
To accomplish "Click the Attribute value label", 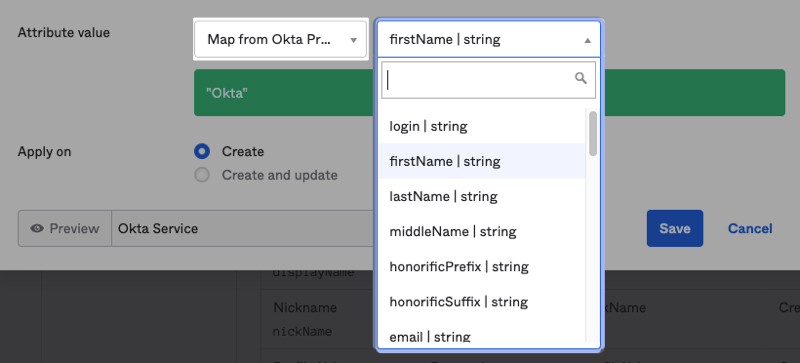I will click(64, 33).
